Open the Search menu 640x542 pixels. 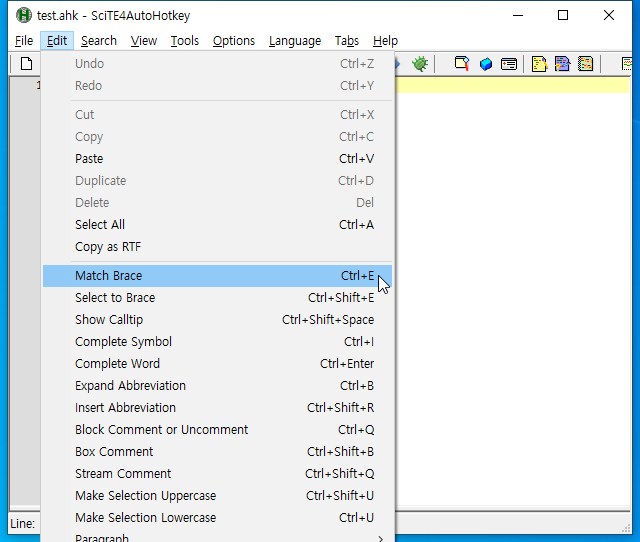point(99,41)
